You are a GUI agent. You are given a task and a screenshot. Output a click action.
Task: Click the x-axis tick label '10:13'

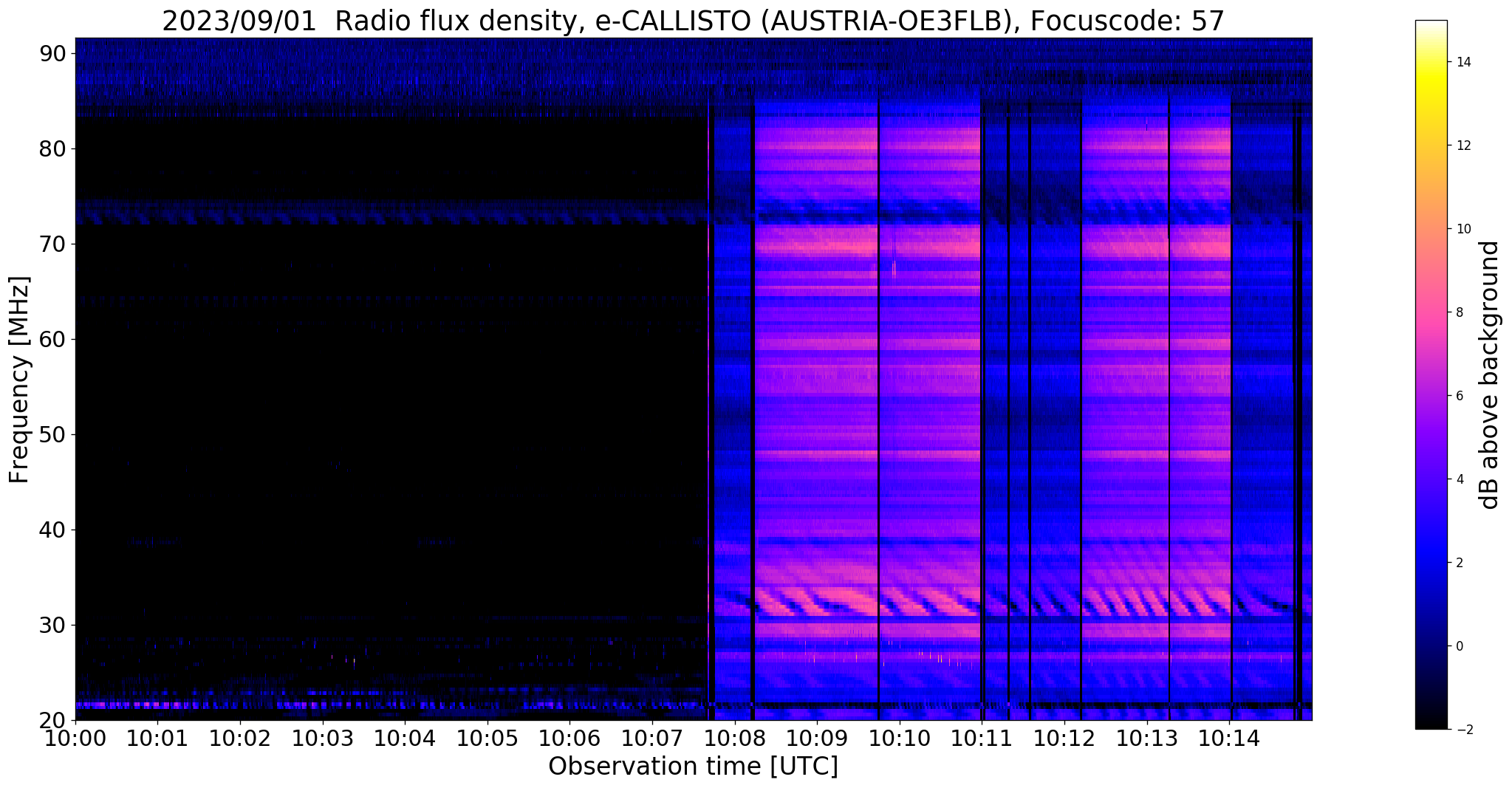click(1147, 738)
